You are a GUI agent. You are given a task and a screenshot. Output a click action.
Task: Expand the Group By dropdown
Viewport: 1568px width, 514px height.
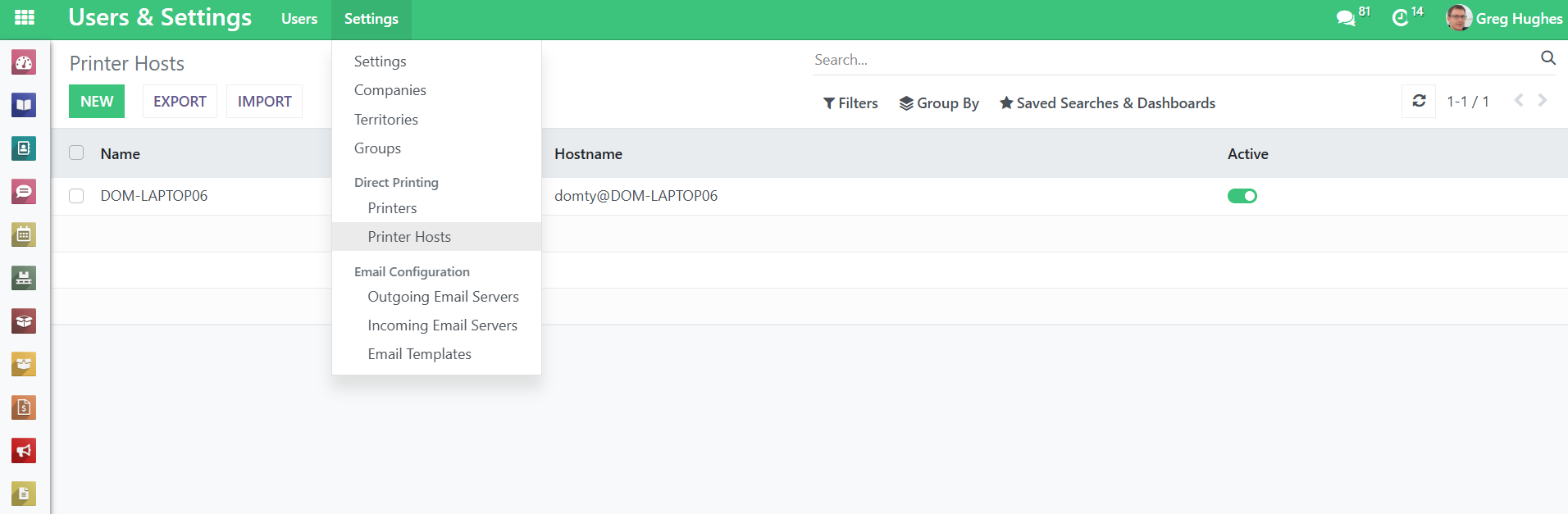click(x=939, y=103)
